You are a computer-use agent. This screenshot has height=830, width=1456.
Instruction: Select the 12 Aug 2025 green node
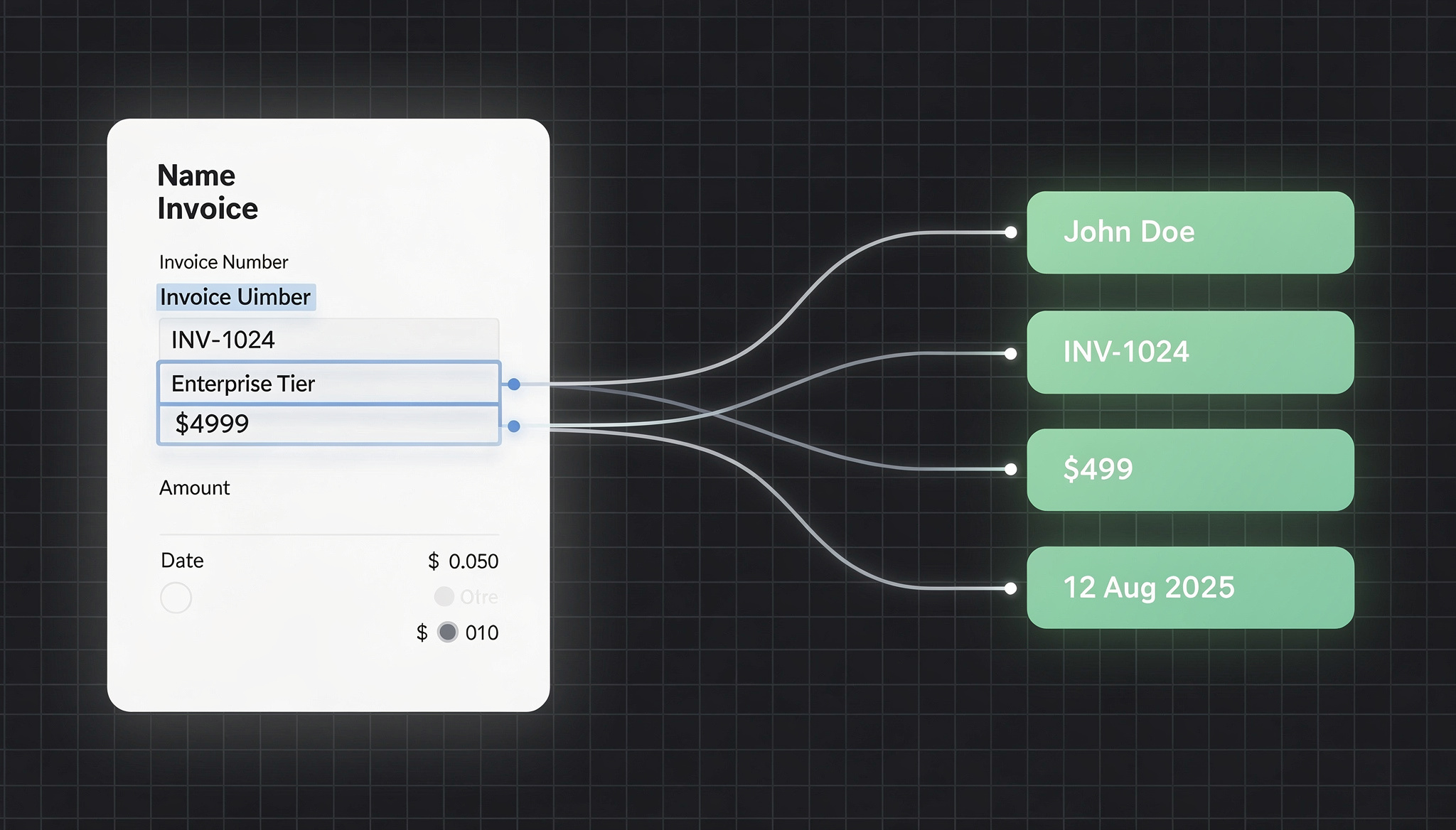pyautogui.click(x=1189, y=588)
